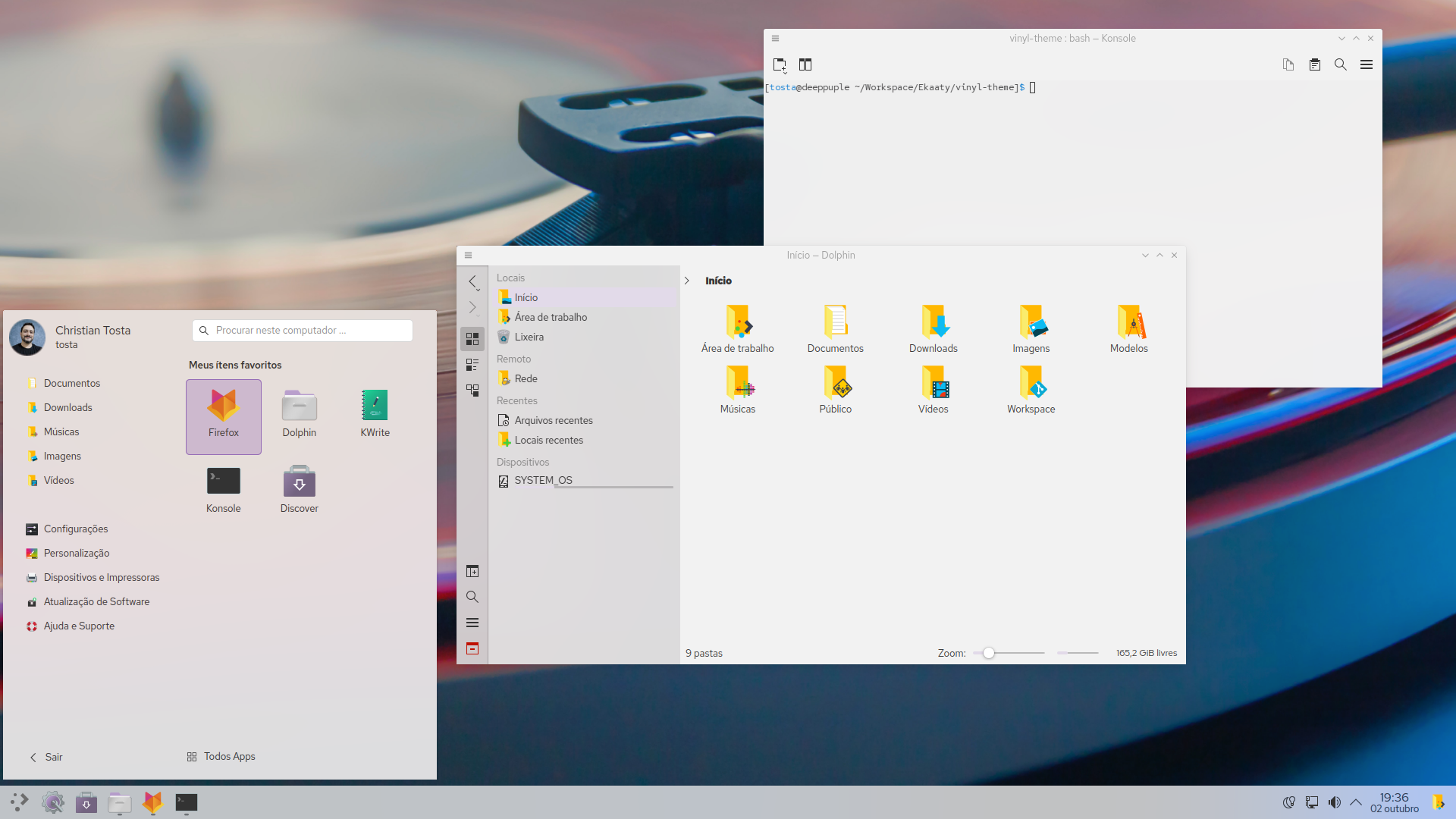Open Dolphin window title-bar menu
This screenshot has width=1456, height=819.
pos(468,256)
